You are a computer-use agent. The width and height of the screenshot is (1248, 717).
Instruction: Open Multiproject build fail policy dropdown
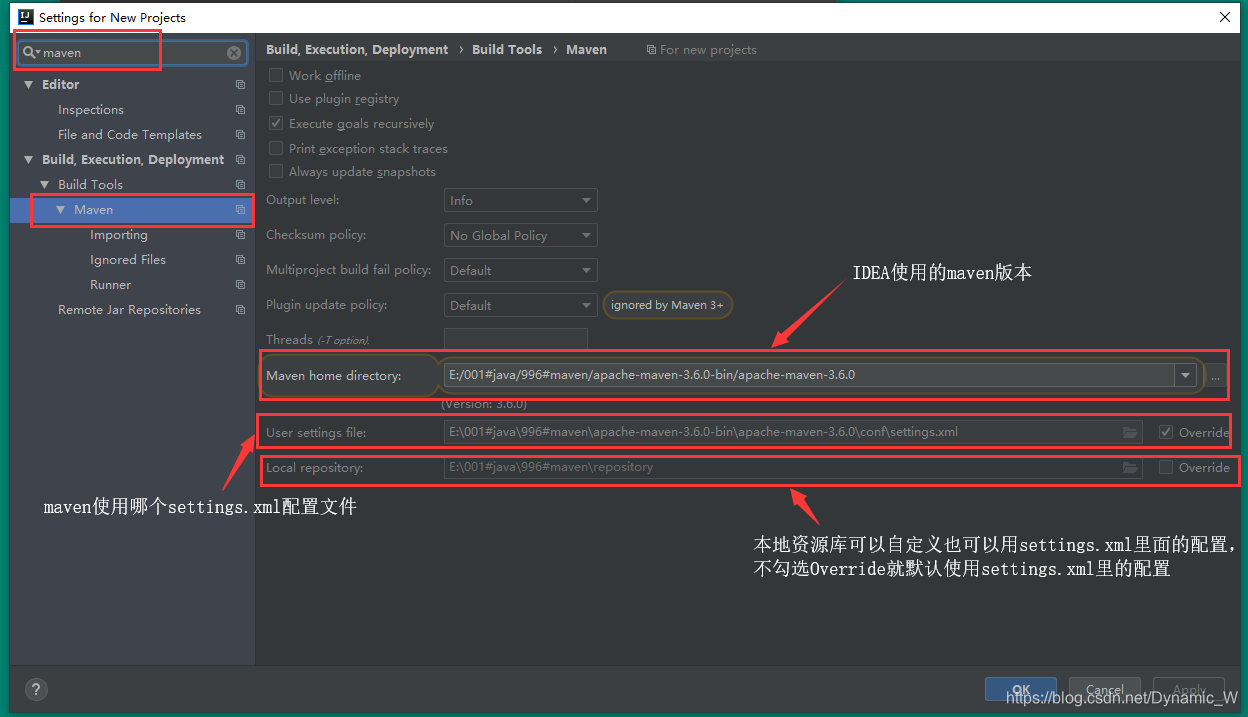click(x=520, y=271)
